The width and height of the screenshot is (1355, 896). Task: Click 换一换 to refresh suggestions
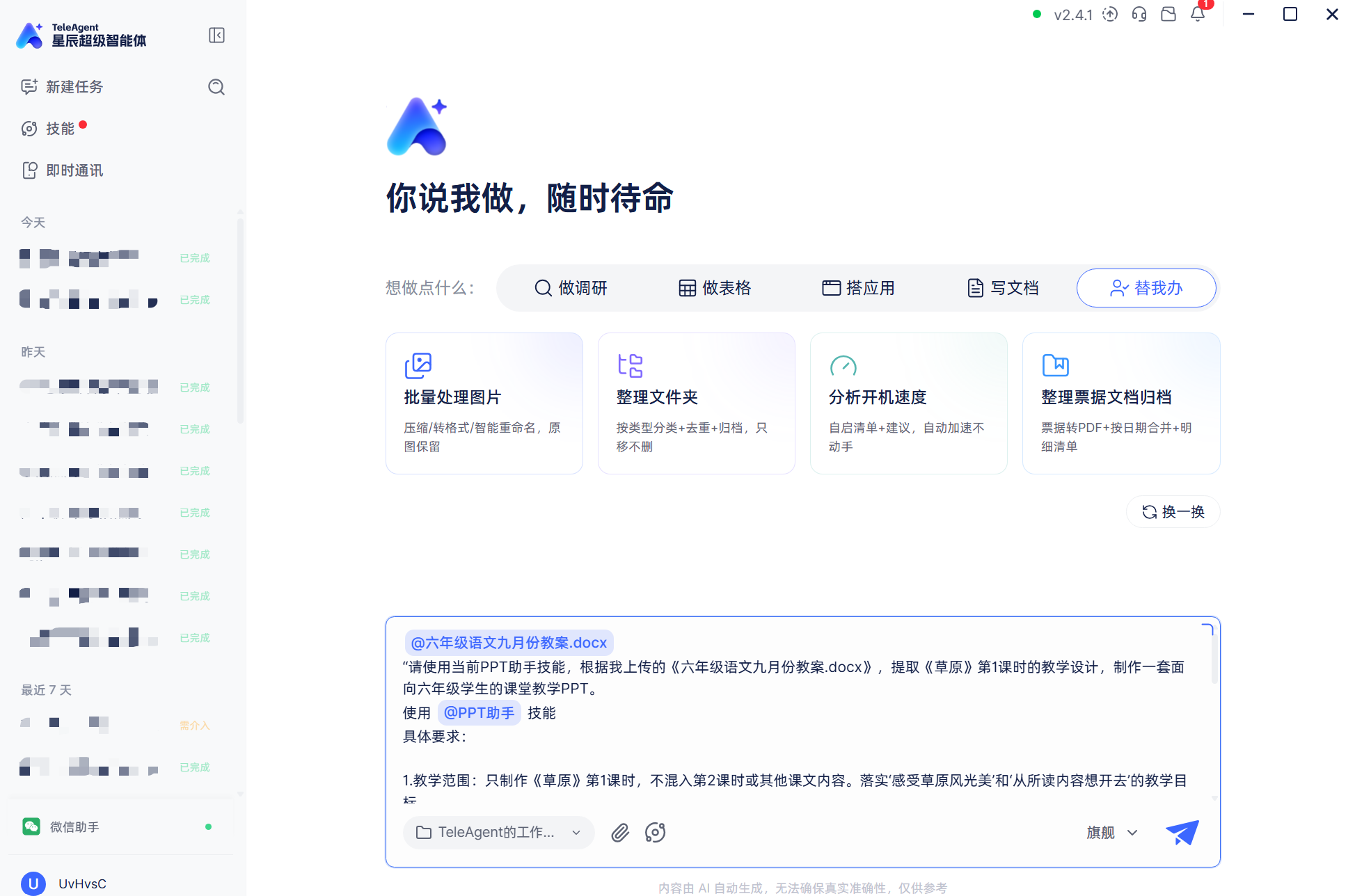point(1173,512)
